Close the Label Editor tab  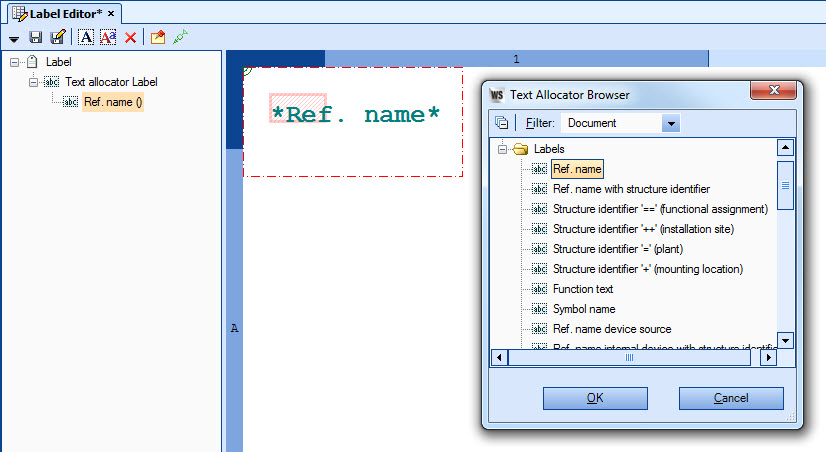click(x=110, y=13)
